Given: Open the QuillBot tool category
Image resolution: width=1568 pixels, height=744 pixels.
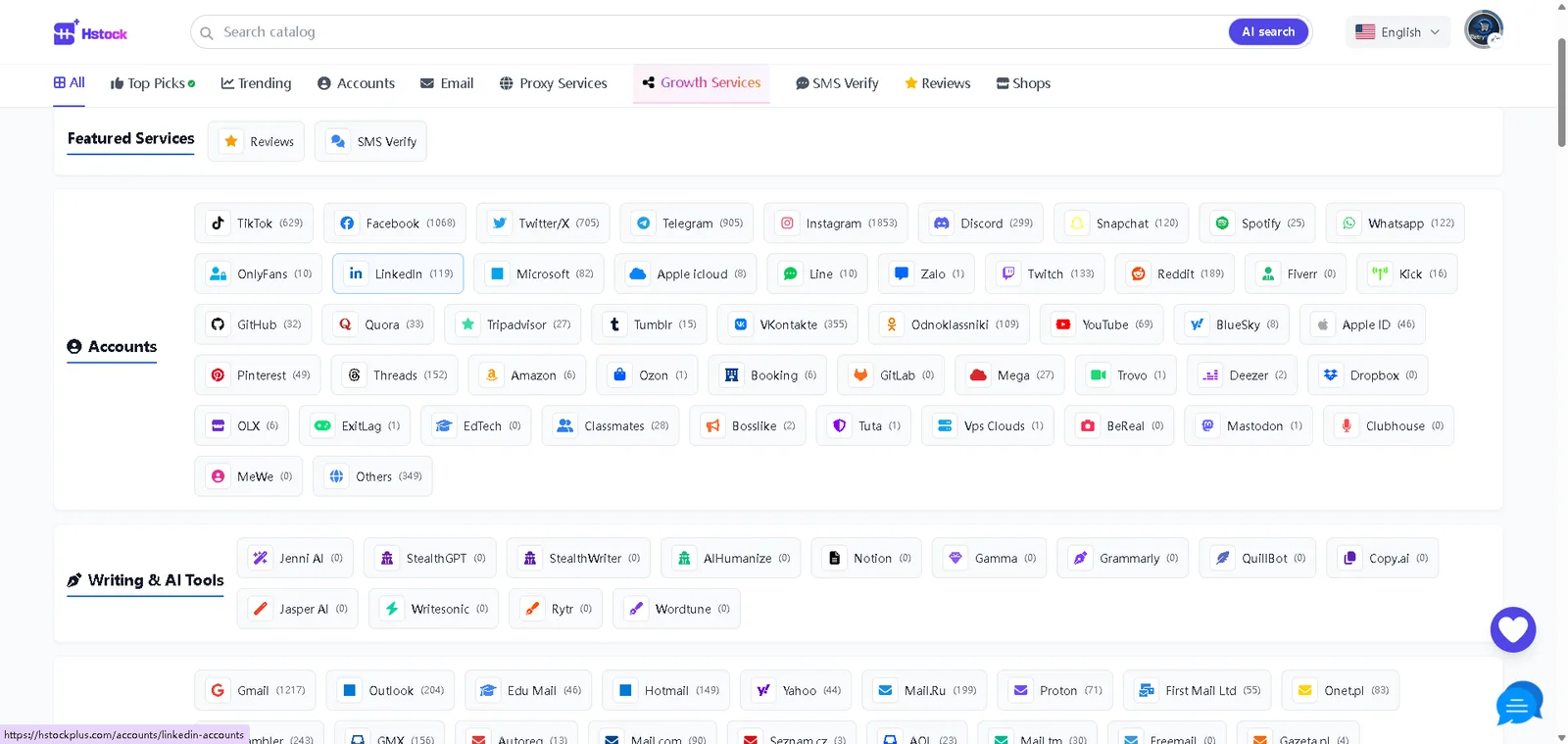Looking at the screenshot, I should pyautogui.click(x=1258, y=558).
